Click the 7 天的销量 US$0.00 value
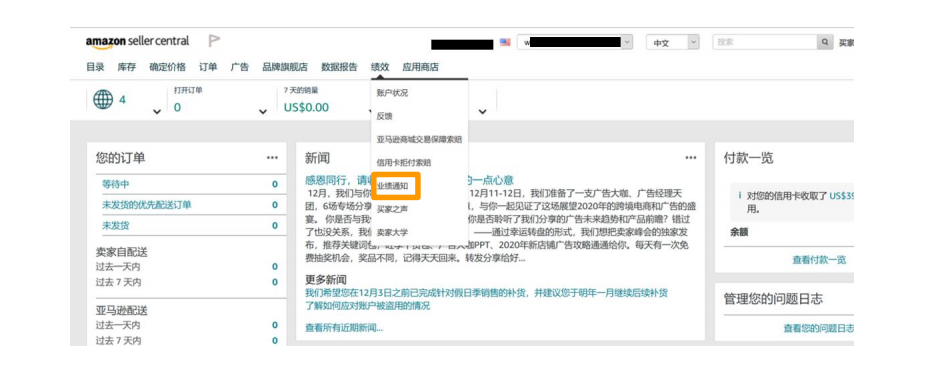The image size is (939, 384). pos(307,108)
